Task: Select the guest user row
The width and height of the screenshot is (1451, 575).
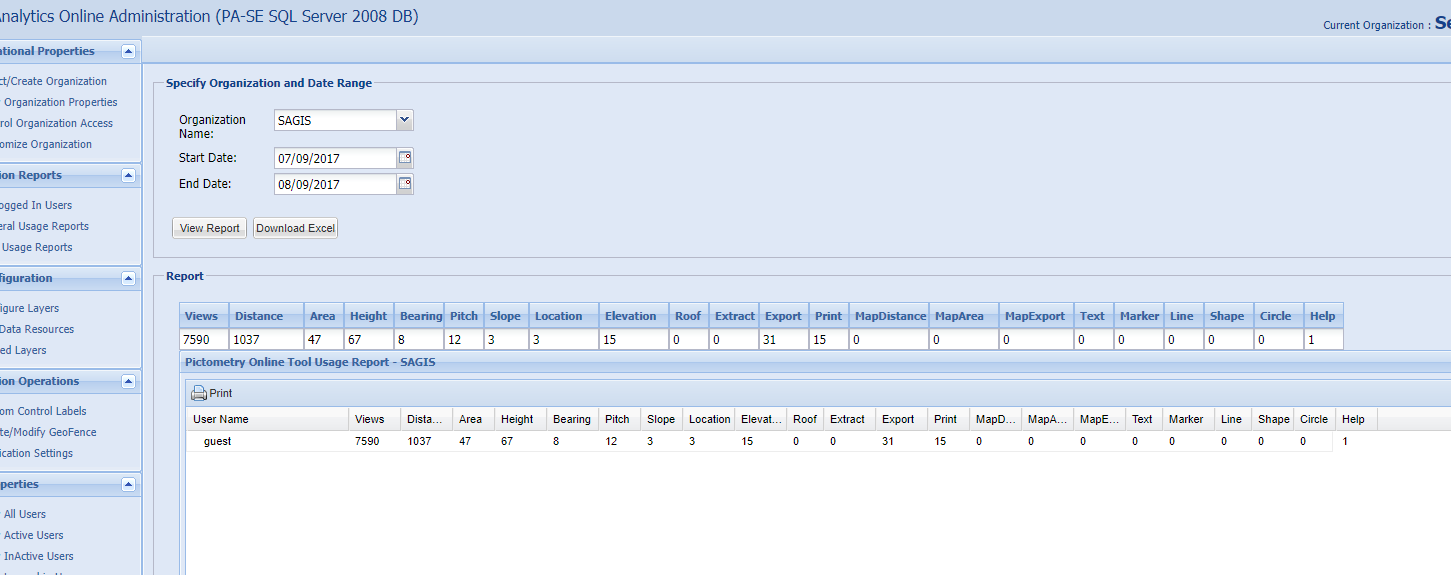Action: click(x=760, y=441)
